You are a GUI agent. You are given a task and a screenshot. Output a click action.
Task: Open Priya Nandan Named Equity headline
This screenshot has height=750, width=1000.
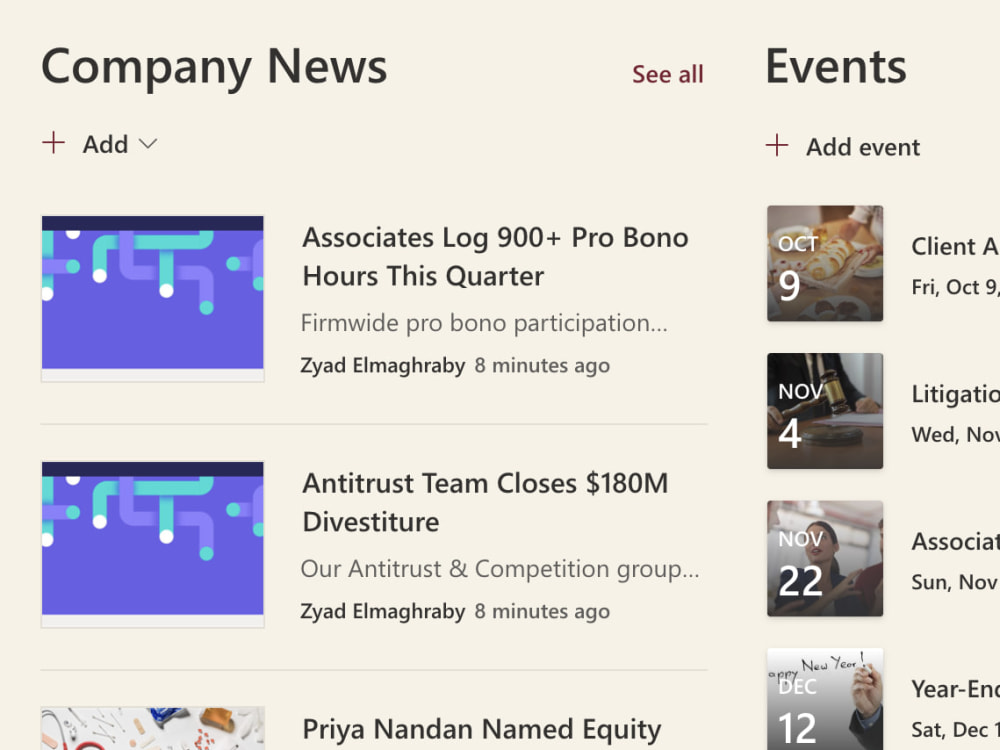click(x=482, y=730)
